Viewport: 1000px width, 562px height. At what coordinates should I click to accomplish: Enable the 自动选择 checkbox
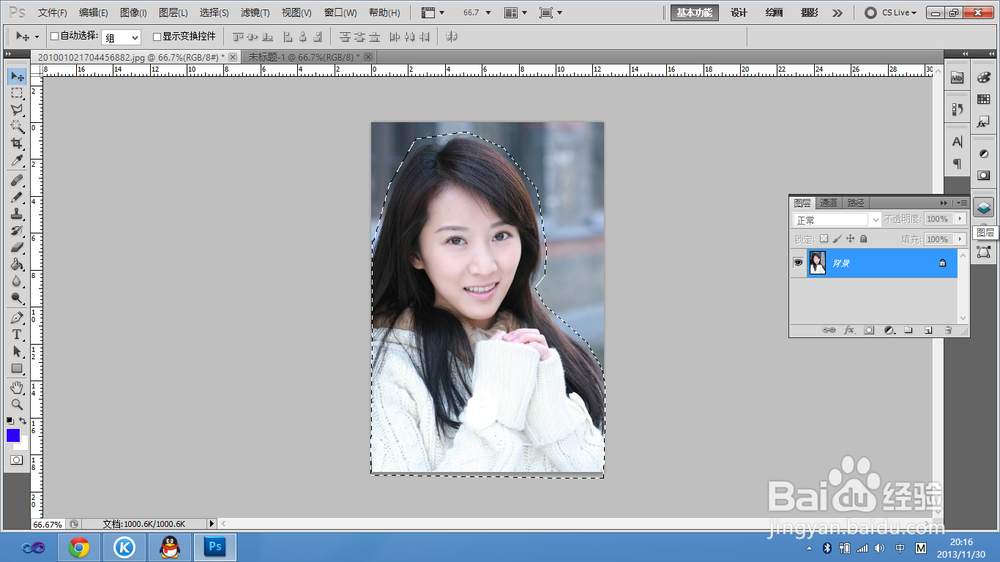click(x=55, y=36)
